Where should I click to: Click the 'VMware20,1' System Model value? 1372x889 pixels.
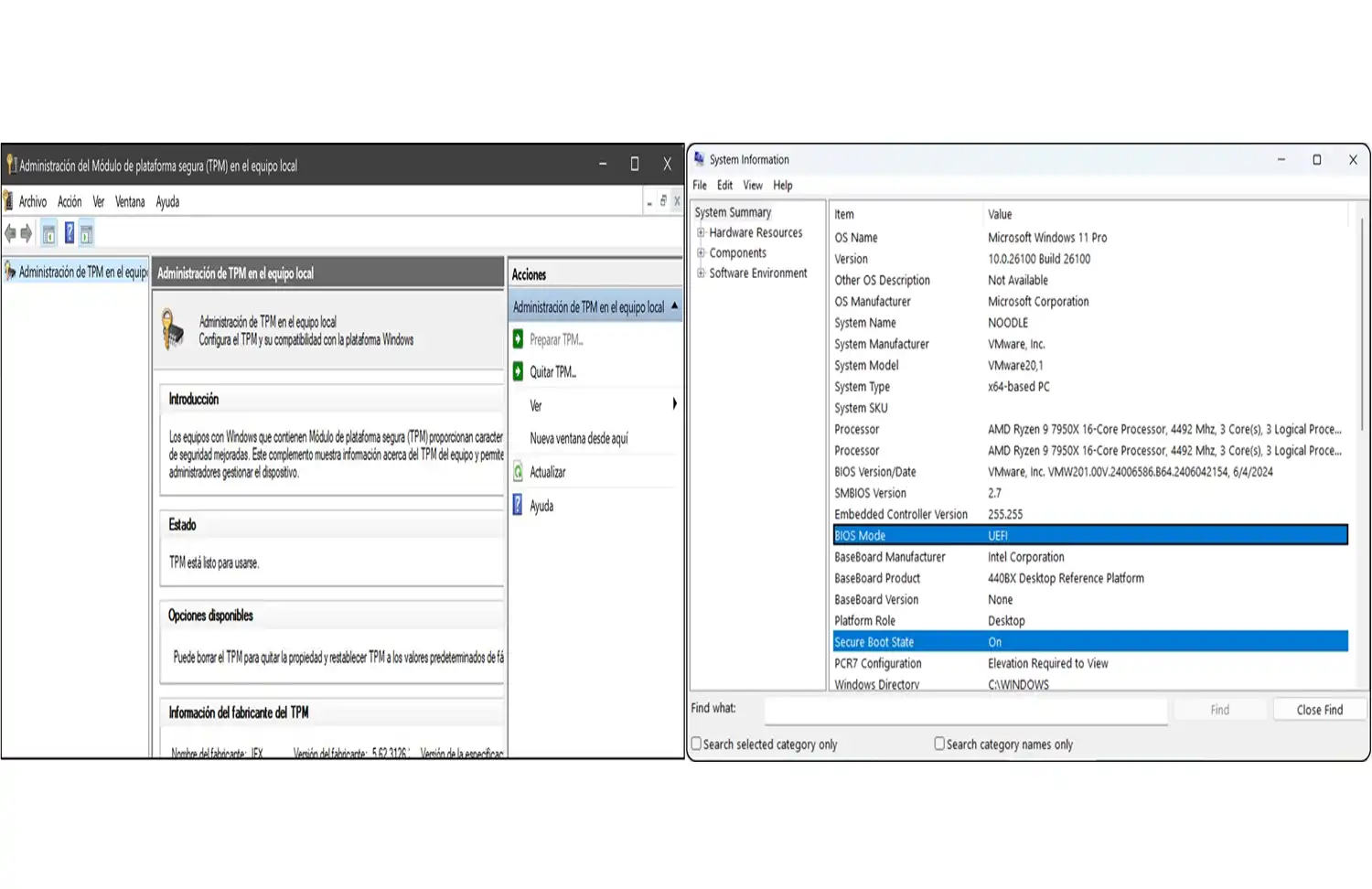click(x=1015, y=365)
